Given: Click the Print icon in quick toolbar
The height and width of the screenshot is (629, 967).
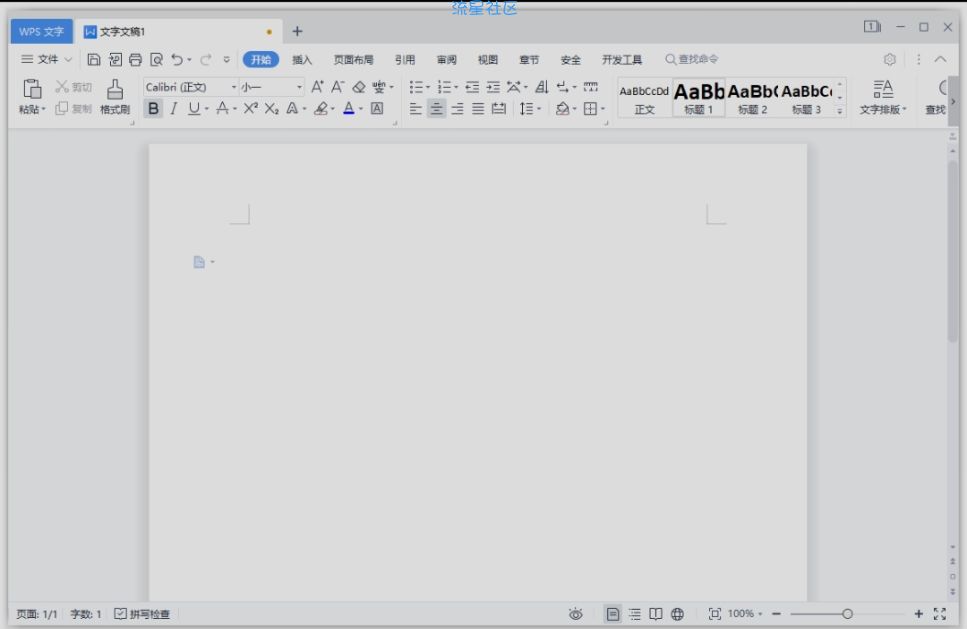Looking at the screenshot, I should pyautogui.click(x=136, y=59).
